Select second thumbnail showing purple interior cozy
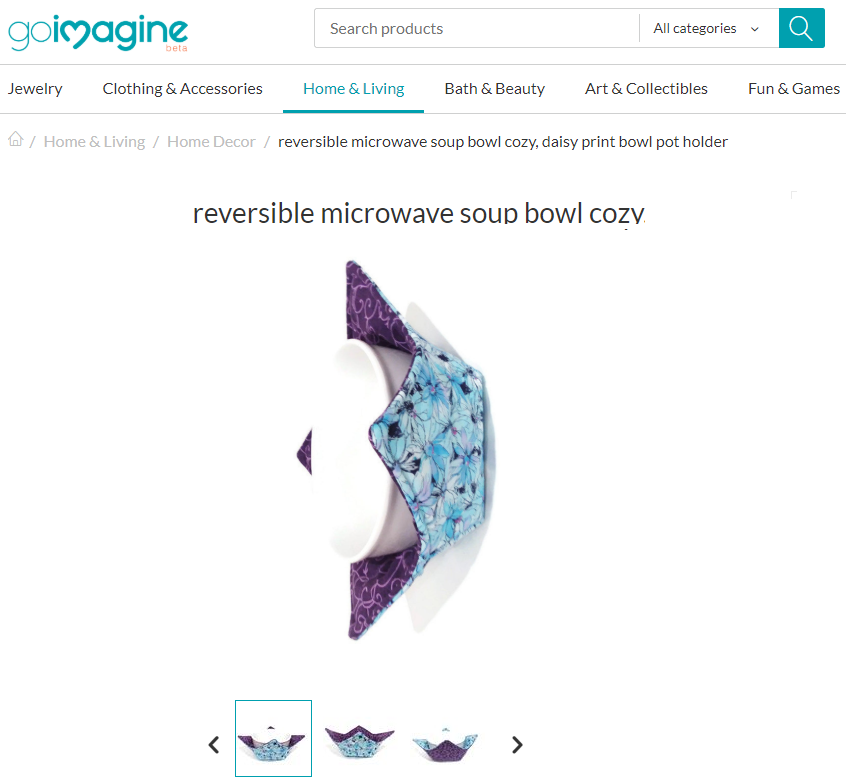Image resolution: width=846 pixels, height=784 pixels. (x=359, y=738)
